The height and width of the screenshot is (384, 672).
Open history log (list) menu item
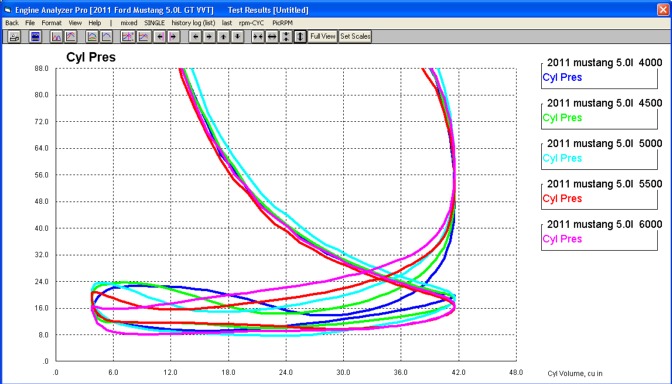193,23
